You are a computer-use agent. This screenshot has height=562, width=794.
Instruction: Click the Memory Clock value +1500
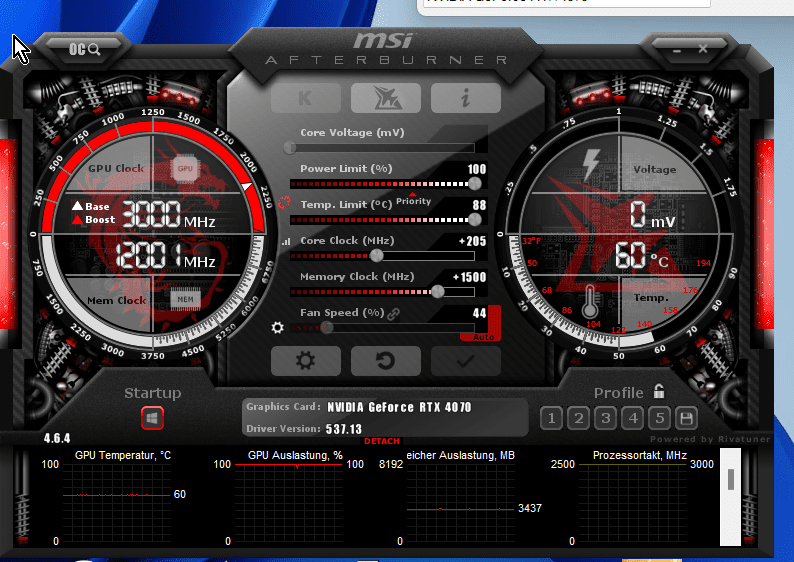[x=469, y=277]
